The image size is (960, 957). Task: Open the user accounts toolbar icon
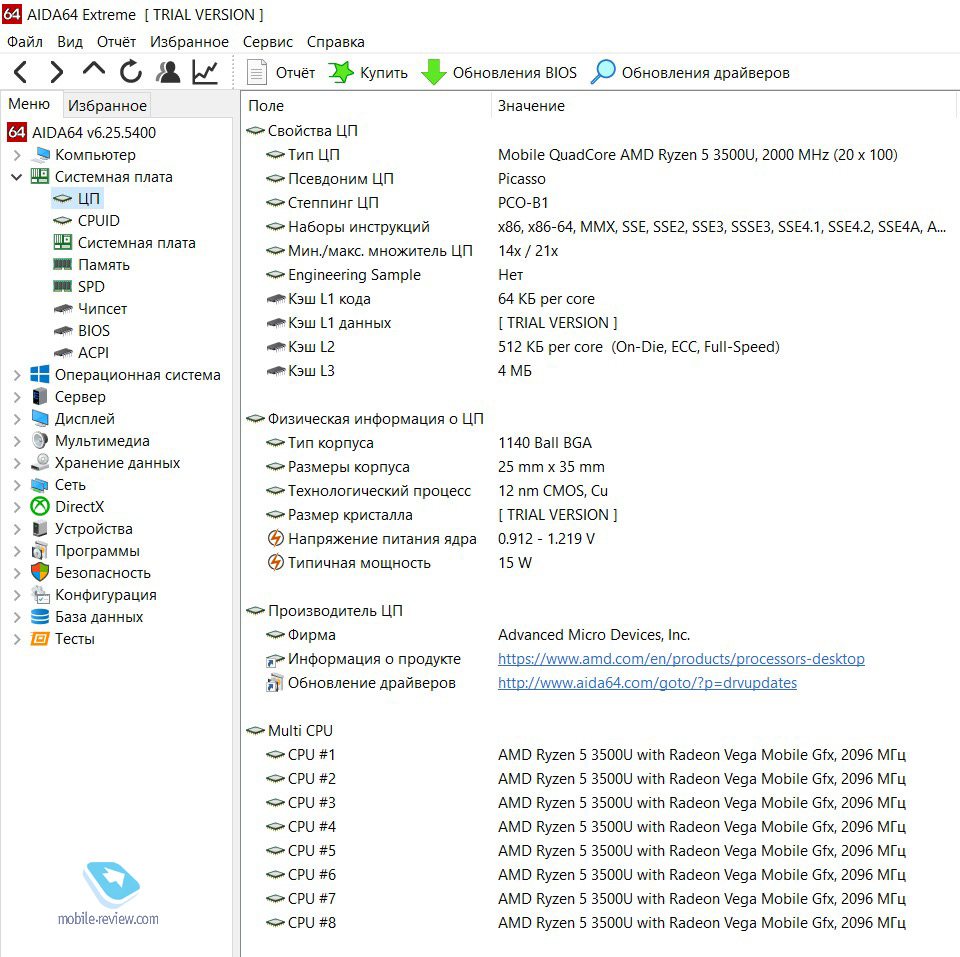point(168,72)
